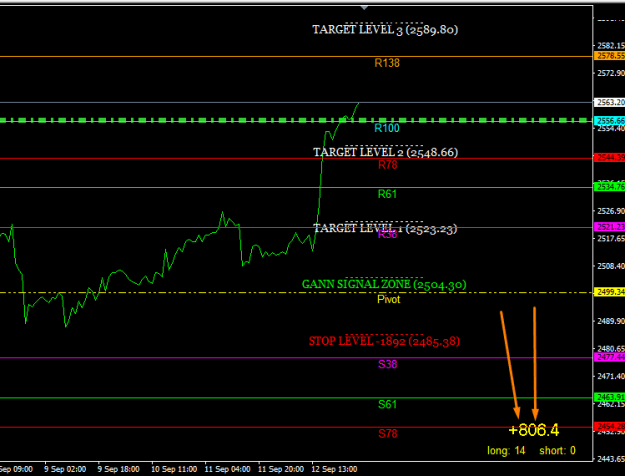The width and height of the screenshot is (625, 476).
Task: Click the 9 Sep 02:00 time label
Action: [65, 469]
